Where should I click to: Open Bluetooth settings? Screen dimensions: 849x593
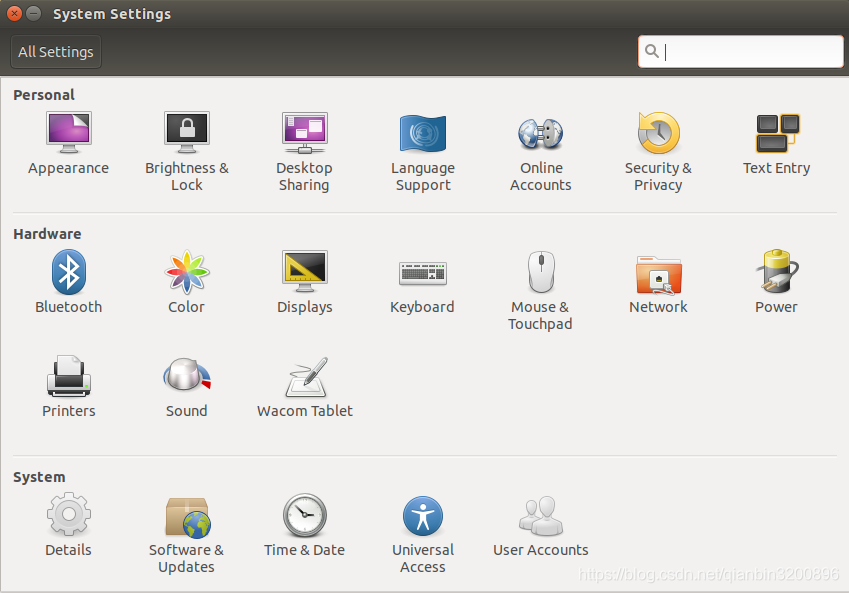click(68, 282)
